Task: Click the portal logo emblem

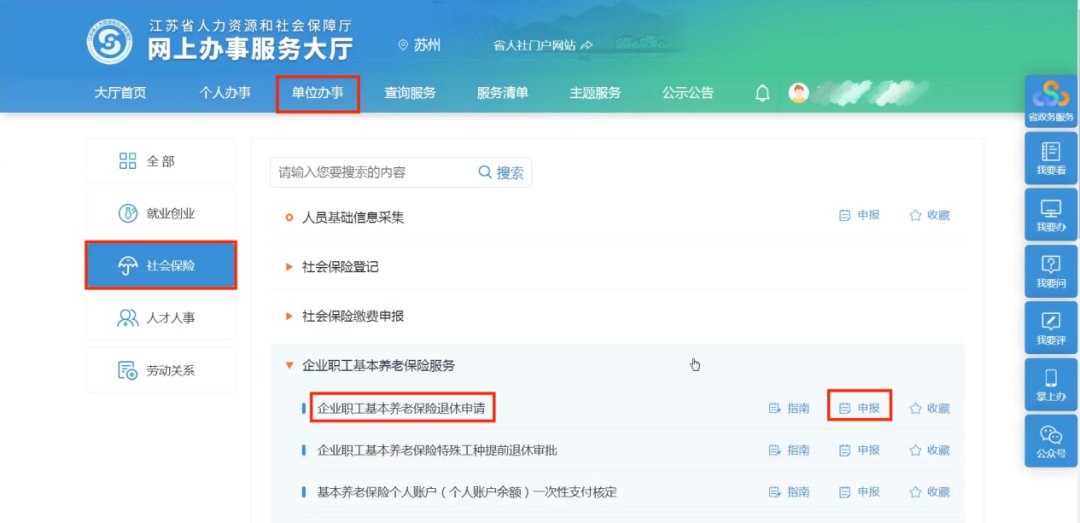Action: [110, 42]
